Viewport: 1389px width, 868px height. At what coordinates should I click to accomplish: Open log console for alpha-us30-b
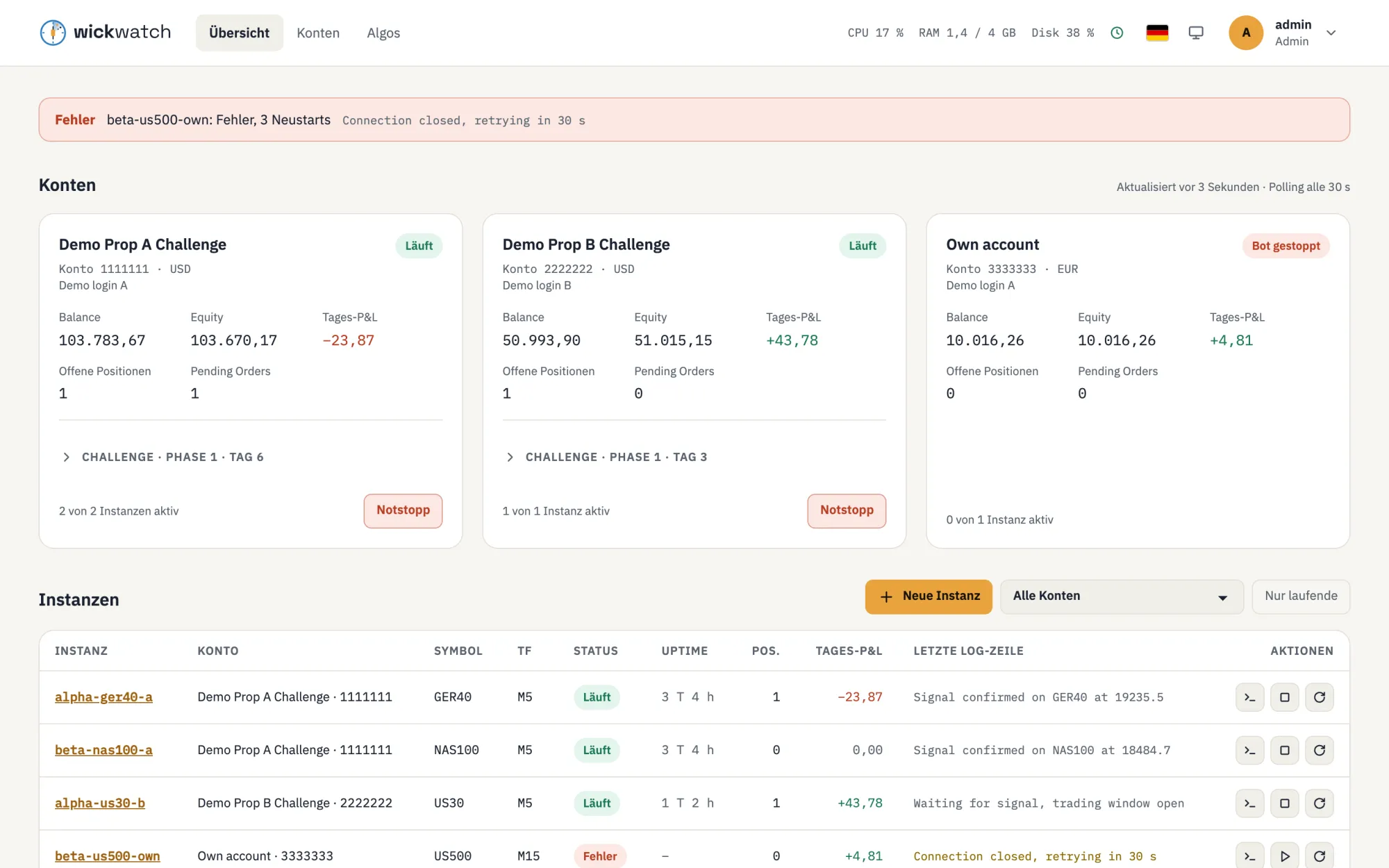click(1249, 803)
